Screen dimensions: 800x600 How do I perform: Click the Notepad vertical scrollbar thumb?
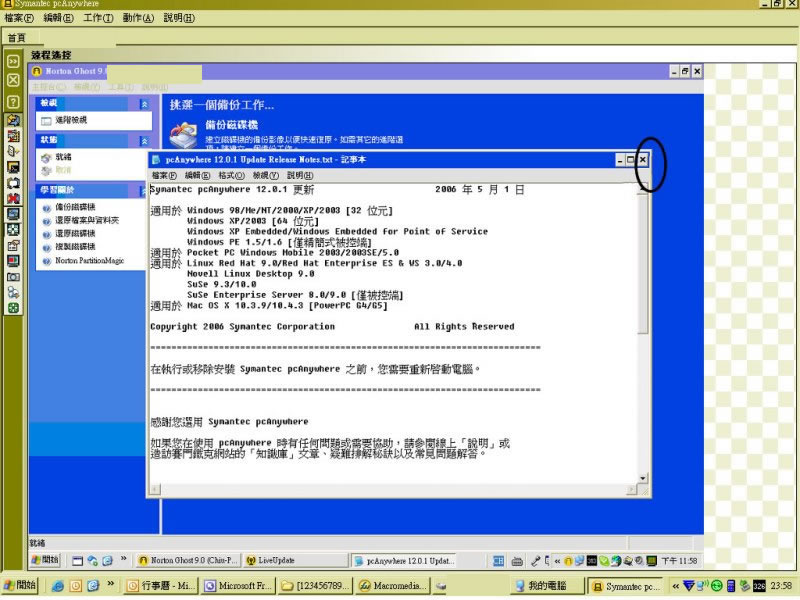coord(643,264)
